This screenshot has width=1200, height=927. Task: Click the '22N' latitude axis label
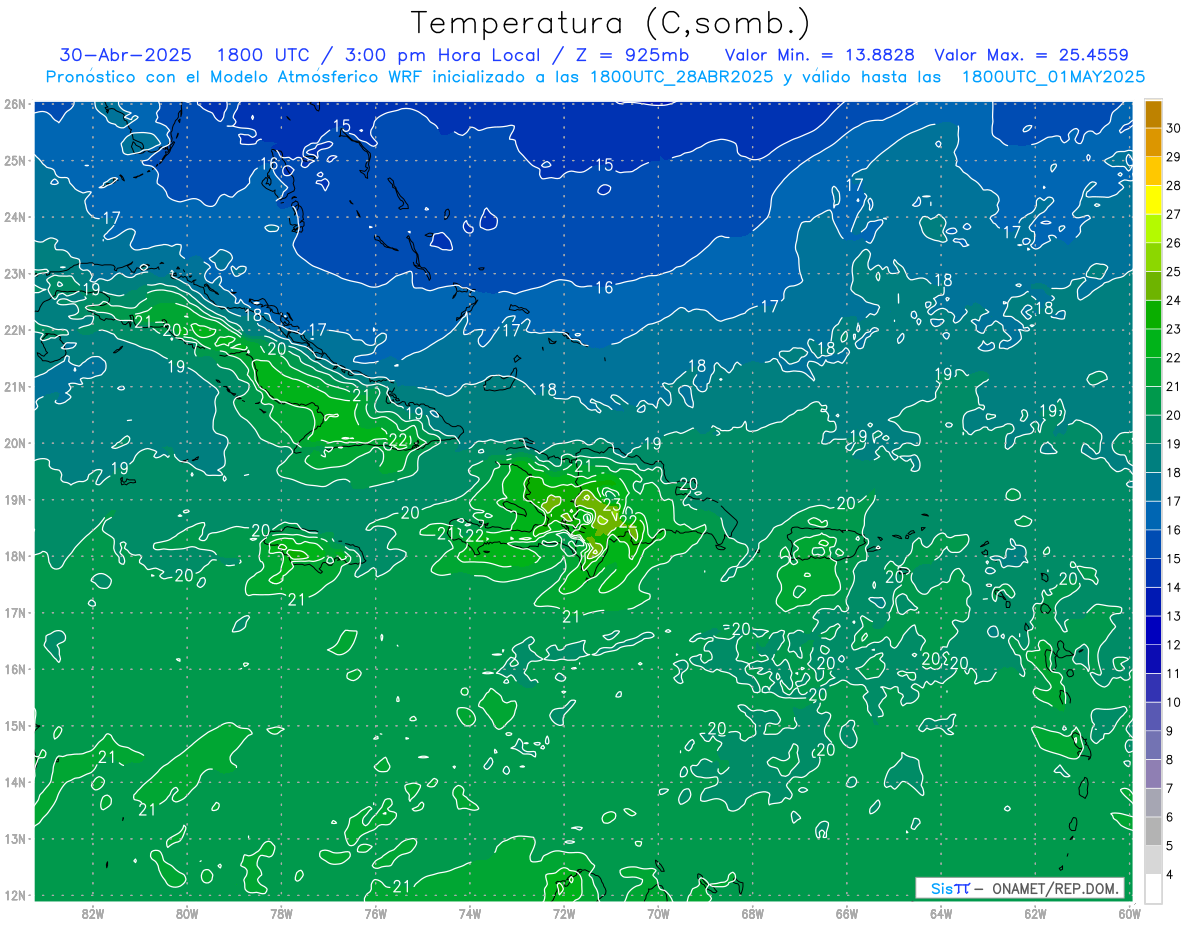(15, 330)
